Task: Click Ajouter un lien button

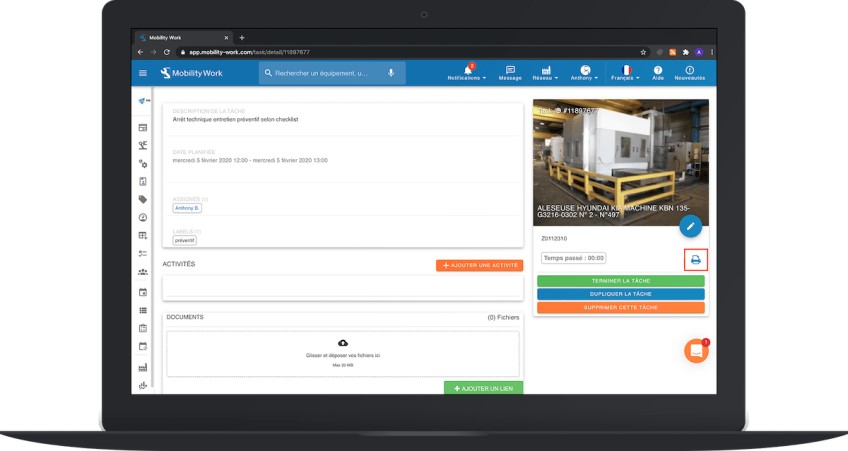Action: pos(483,388)
